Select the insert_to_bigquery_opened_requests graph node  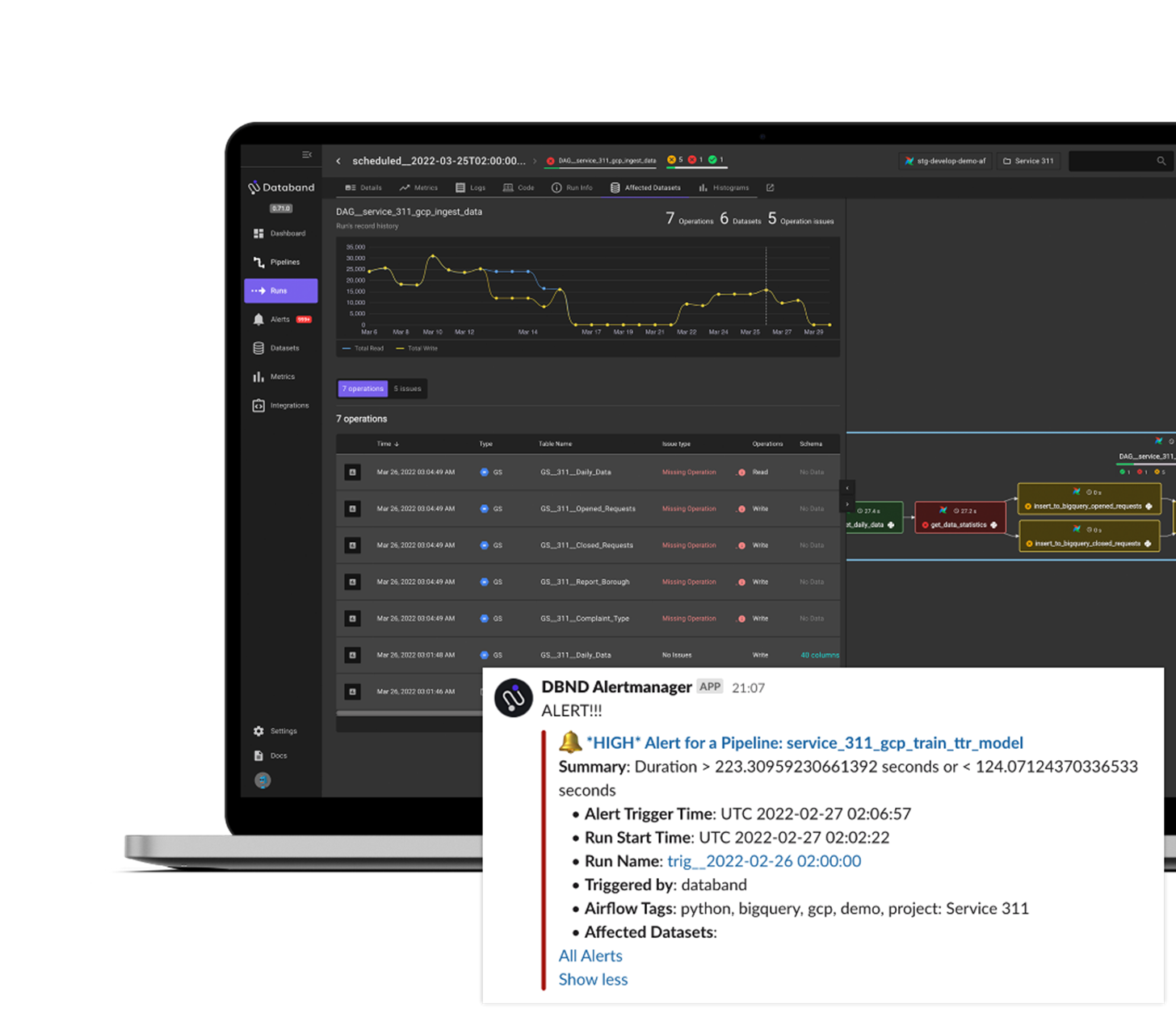point(1090,499)
